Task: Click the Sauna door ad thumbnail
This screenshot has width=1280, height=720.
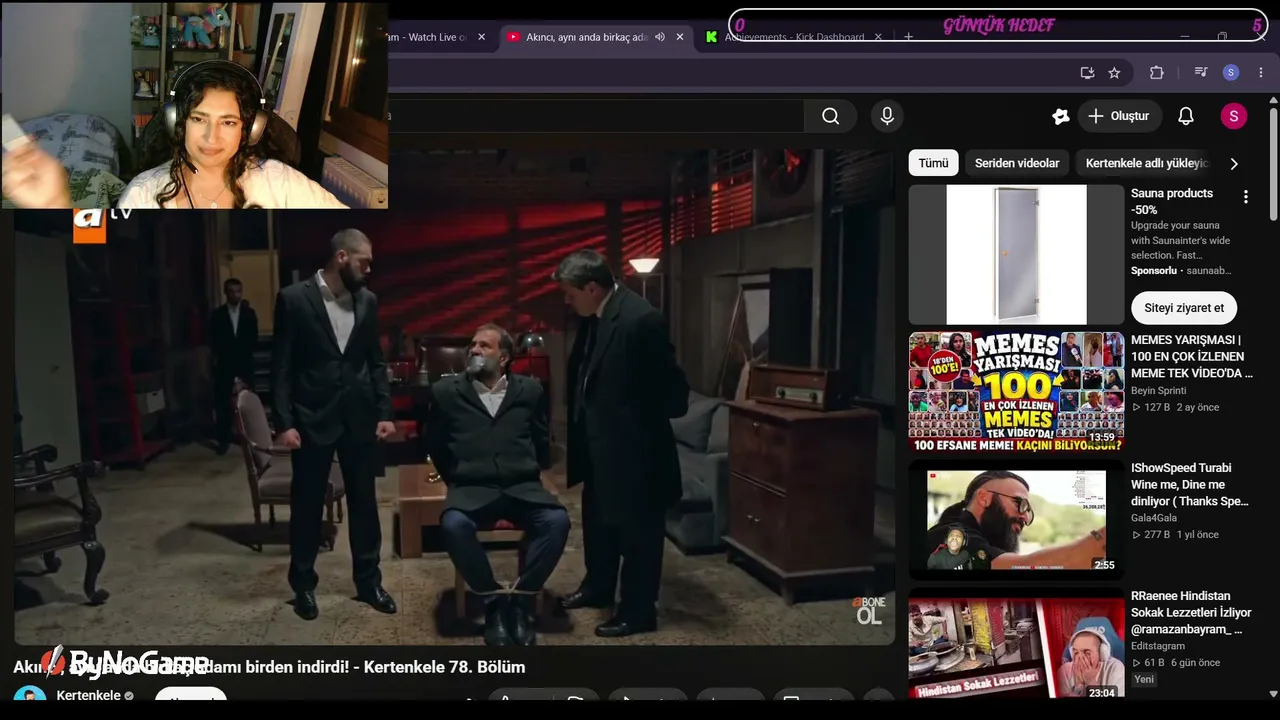Action: (x=1016, y=254)
